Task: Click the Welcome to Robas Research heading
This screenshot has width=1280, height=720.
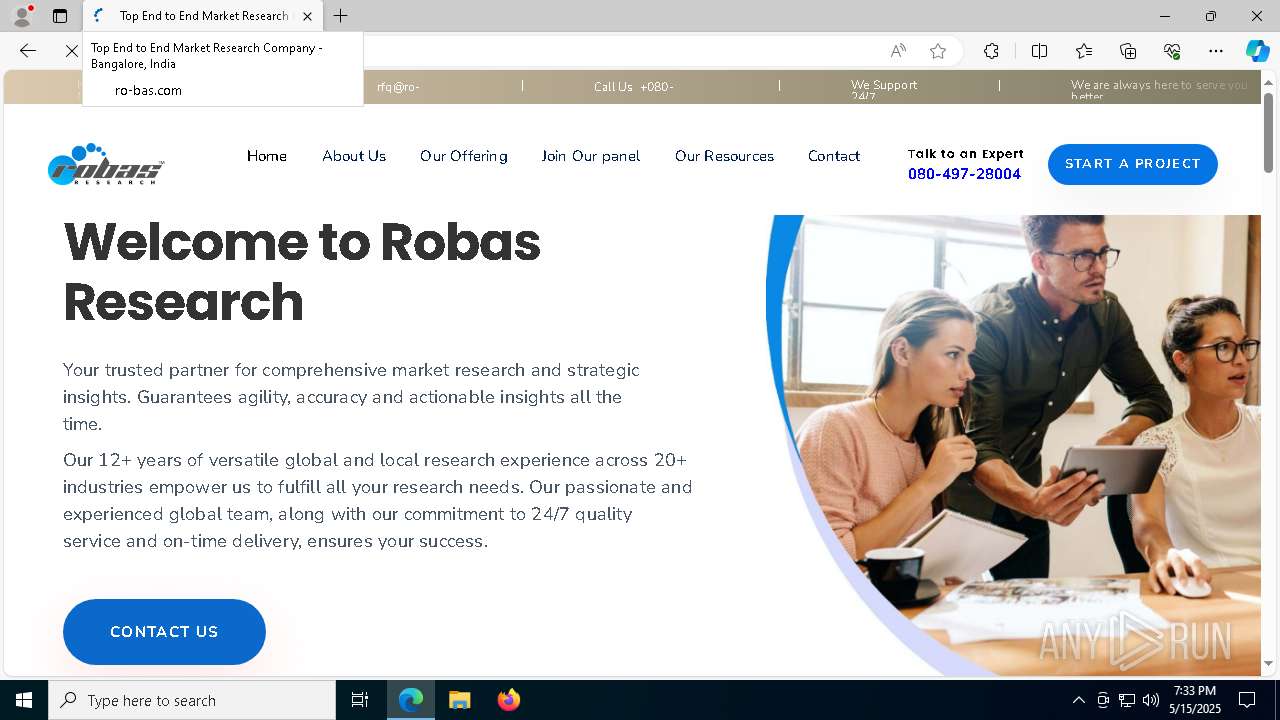Action: tap(302, 271)
